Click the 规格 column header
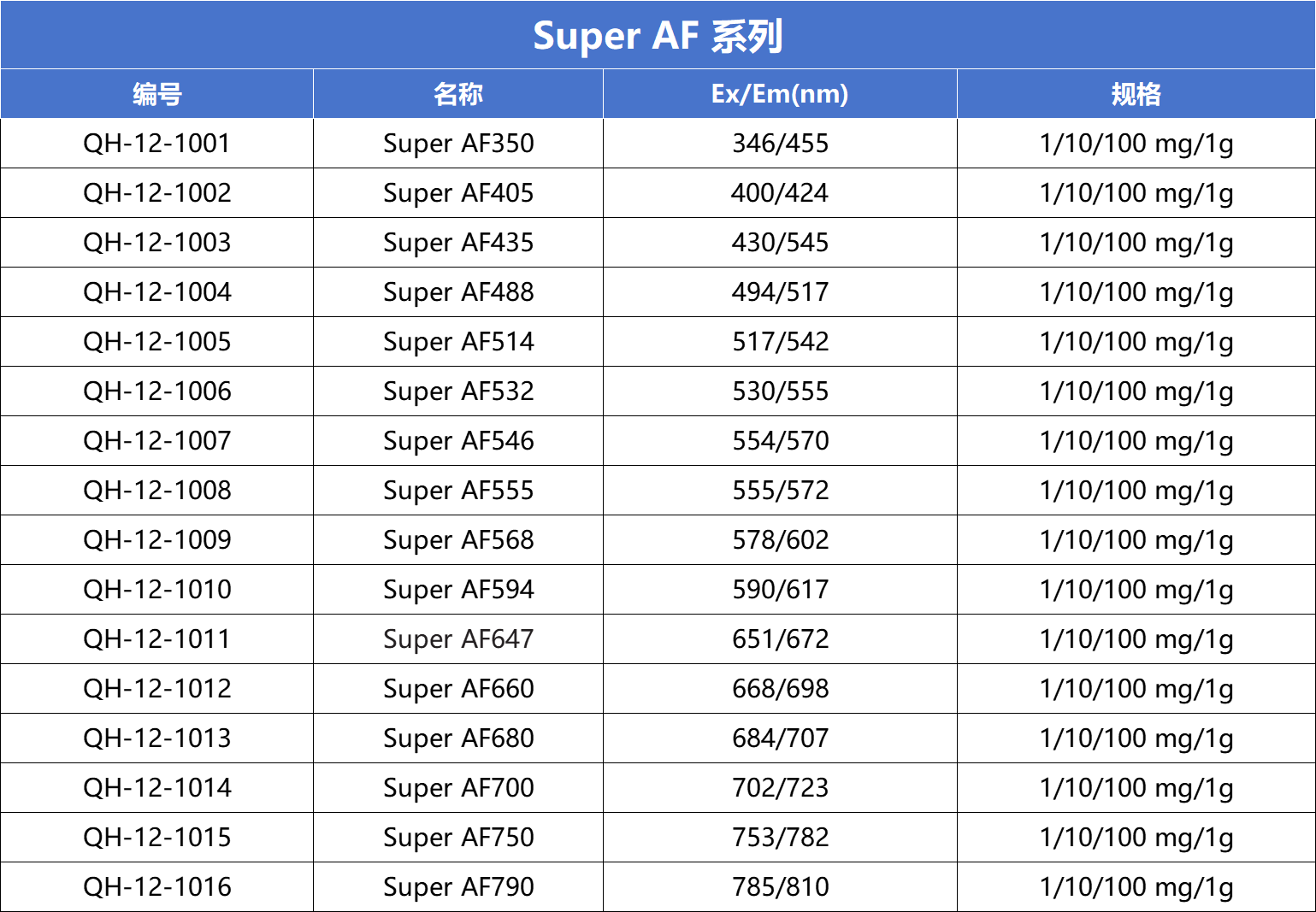Viewport: 1316px width, 912px height. coord(1136,93)
